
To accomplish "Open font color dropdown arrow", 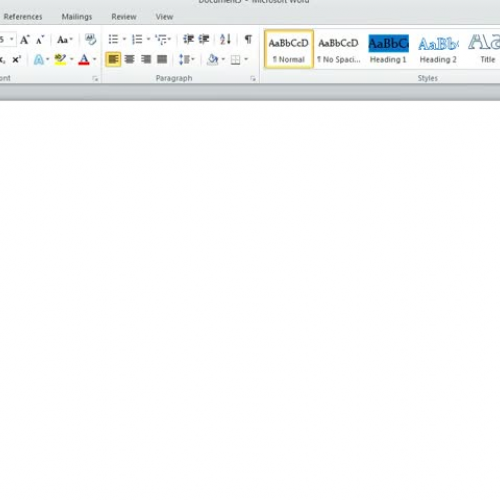I will click(x=94, y=60).
